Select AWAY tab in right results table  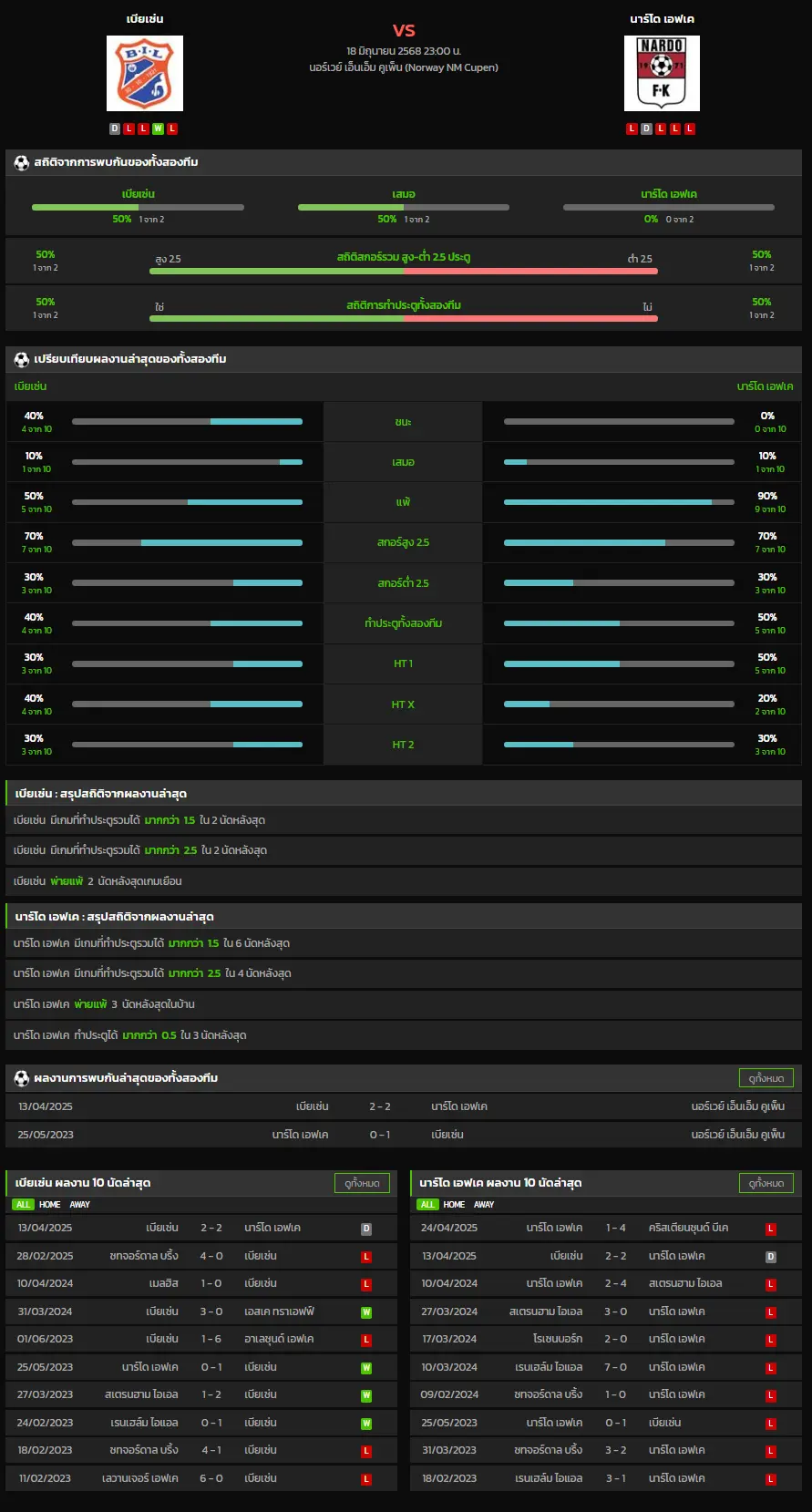click(484, 1205)
